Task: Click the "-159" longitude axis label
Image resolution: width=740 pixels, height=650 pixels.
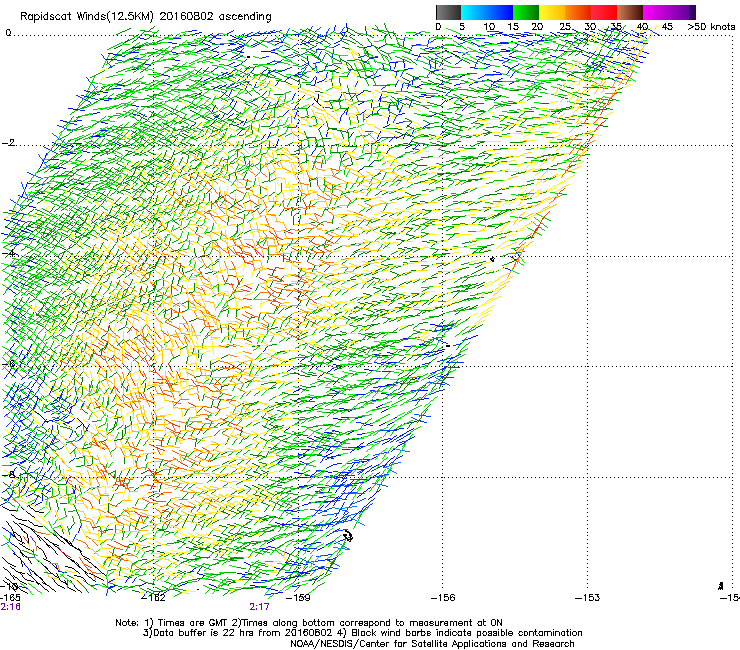Action: [x=298, y=598]
